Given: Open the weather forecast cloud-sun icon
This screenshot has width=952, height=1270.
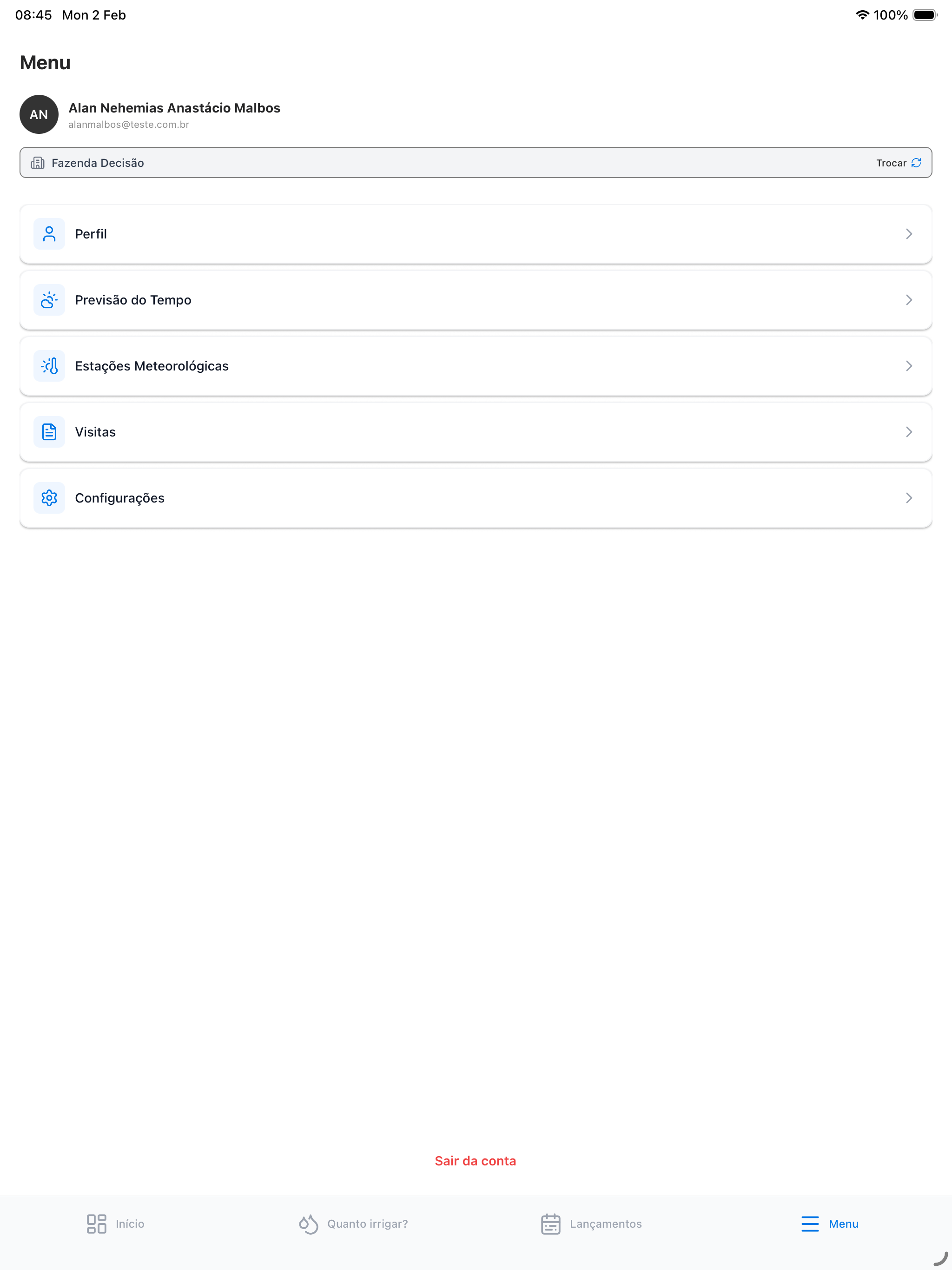Looking at the screenshot, I should [49, 300].
